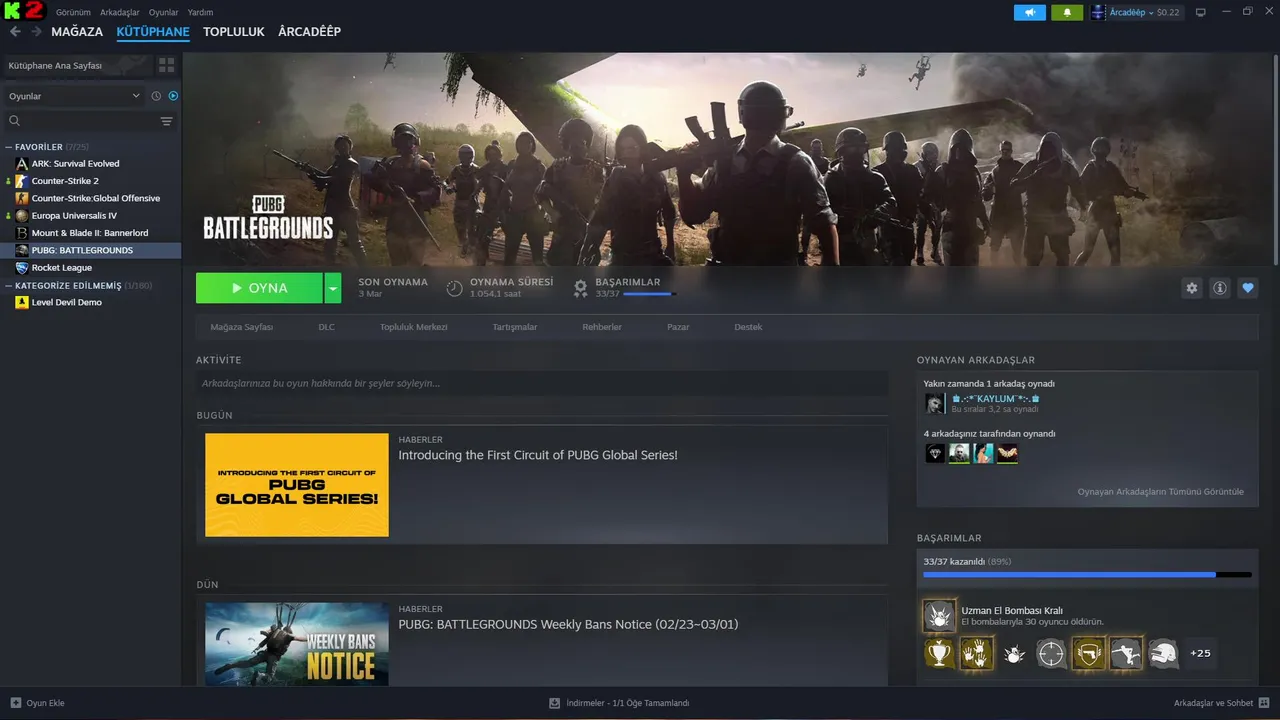Open the advanced filter options icon
1280x720 pixels.
point(166,121)
